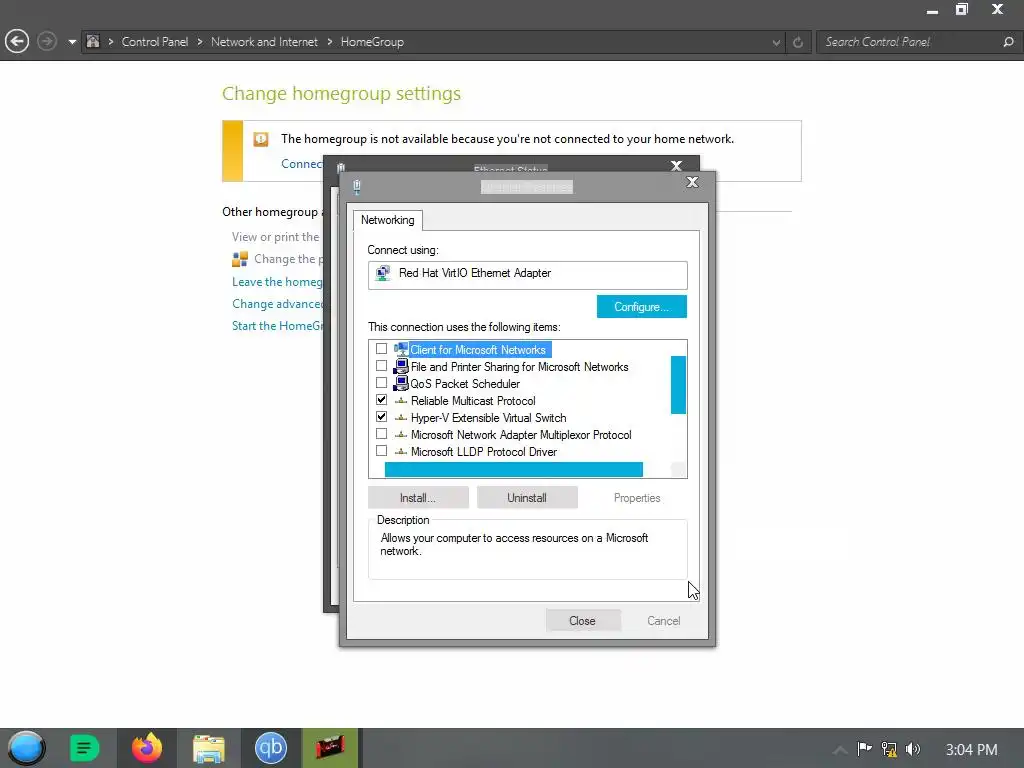
Task: Click the network tray icon
Action: pyautogui.click(x=889, y=749)
